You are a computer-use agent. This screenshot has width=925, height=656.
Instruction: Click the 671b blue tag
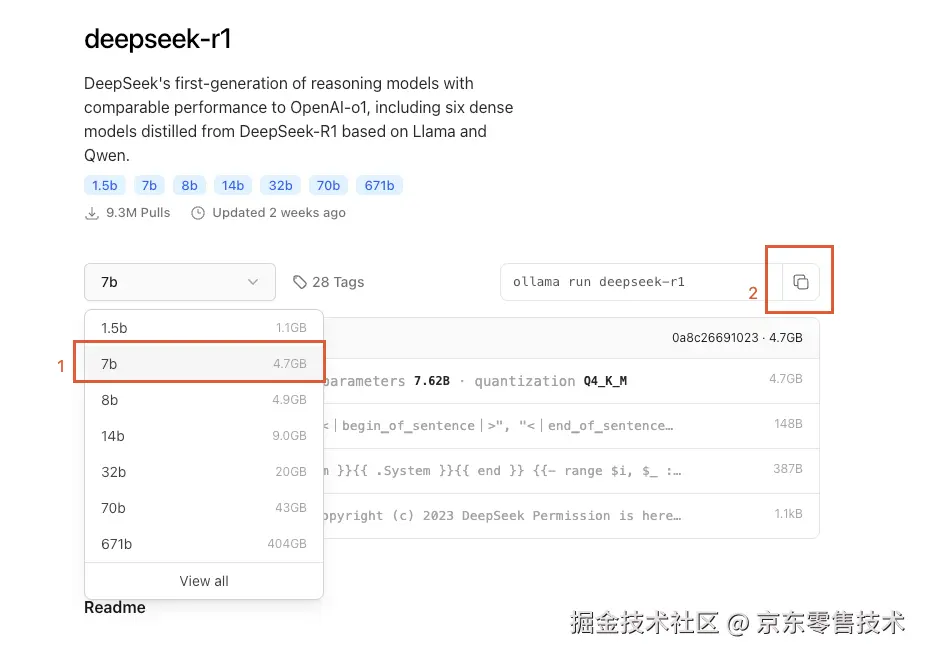click(x=379, y=185)
